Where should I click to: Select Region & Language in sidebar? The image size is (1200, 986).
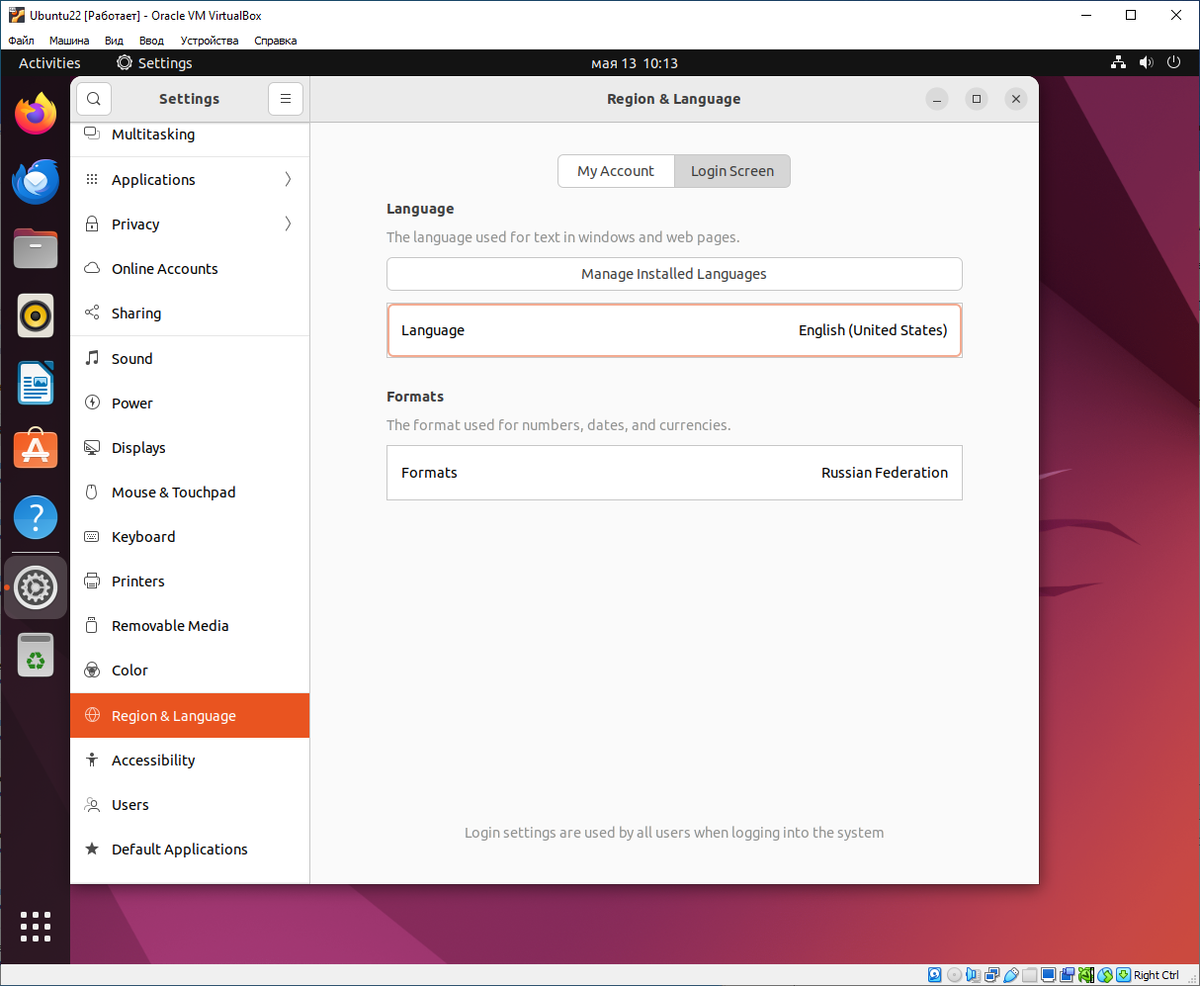click(190, 716)
